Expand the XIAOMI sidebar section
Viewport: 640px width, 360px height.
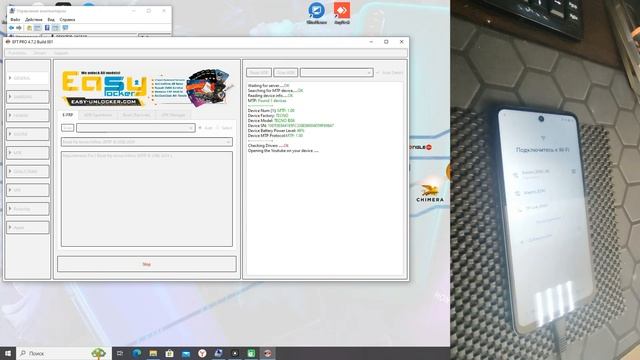point(27,134)
